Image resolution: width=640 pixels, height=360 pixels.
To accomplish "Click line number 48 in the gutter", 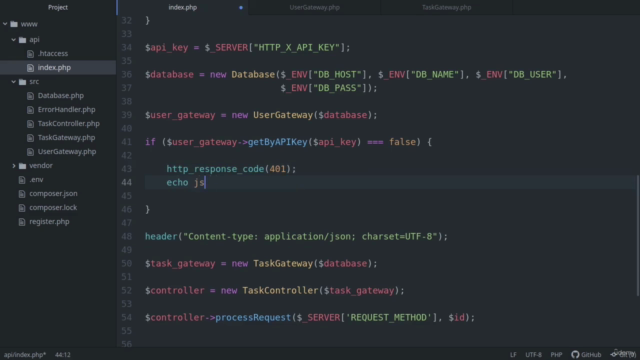I will click(127, 236).
